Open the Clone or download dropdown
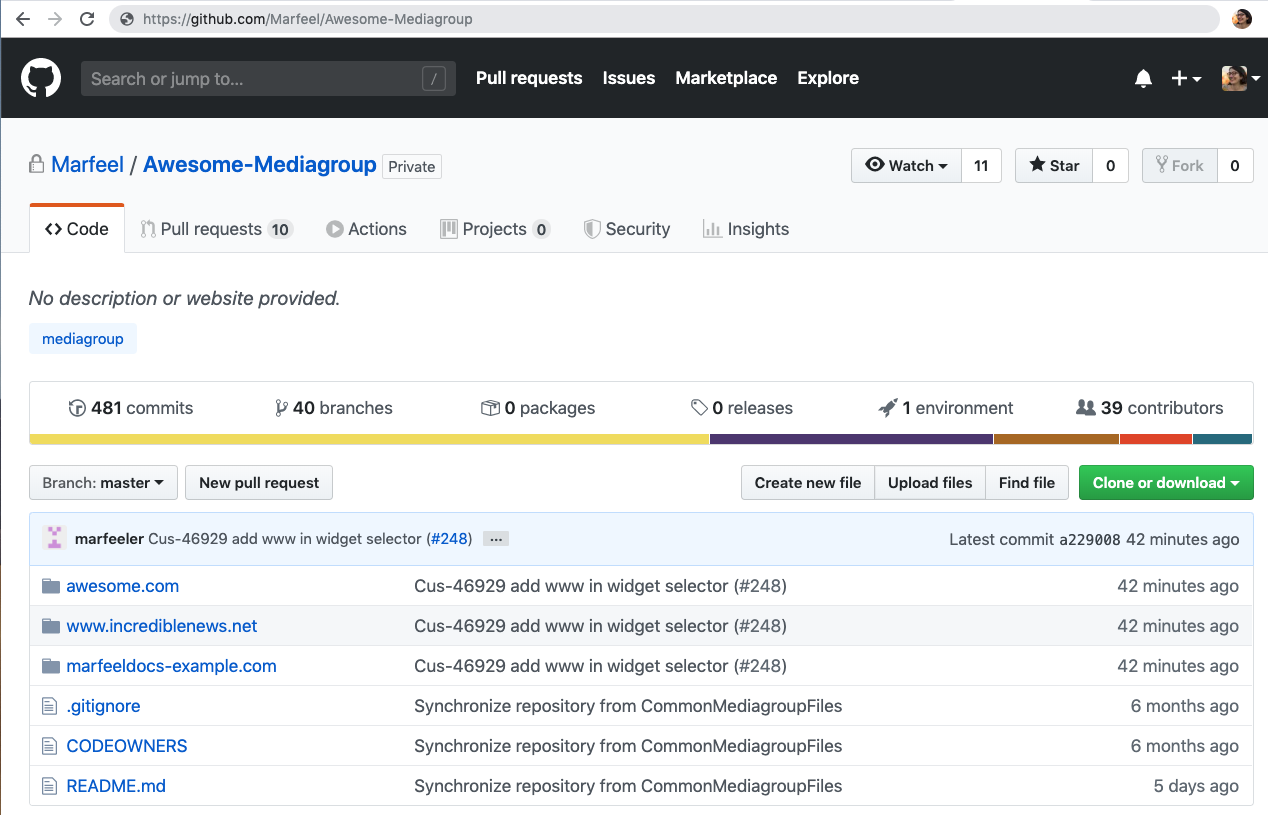Image resolution: width=1268 pixels, height=815 pixels. tap(1166, 483)
